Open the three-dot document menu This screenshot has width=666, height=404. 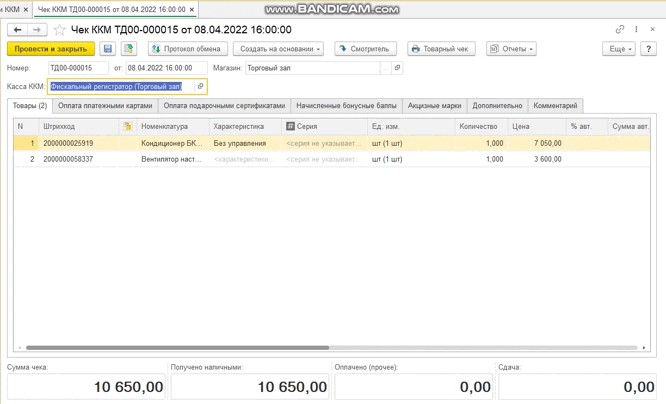click(636, 29)
